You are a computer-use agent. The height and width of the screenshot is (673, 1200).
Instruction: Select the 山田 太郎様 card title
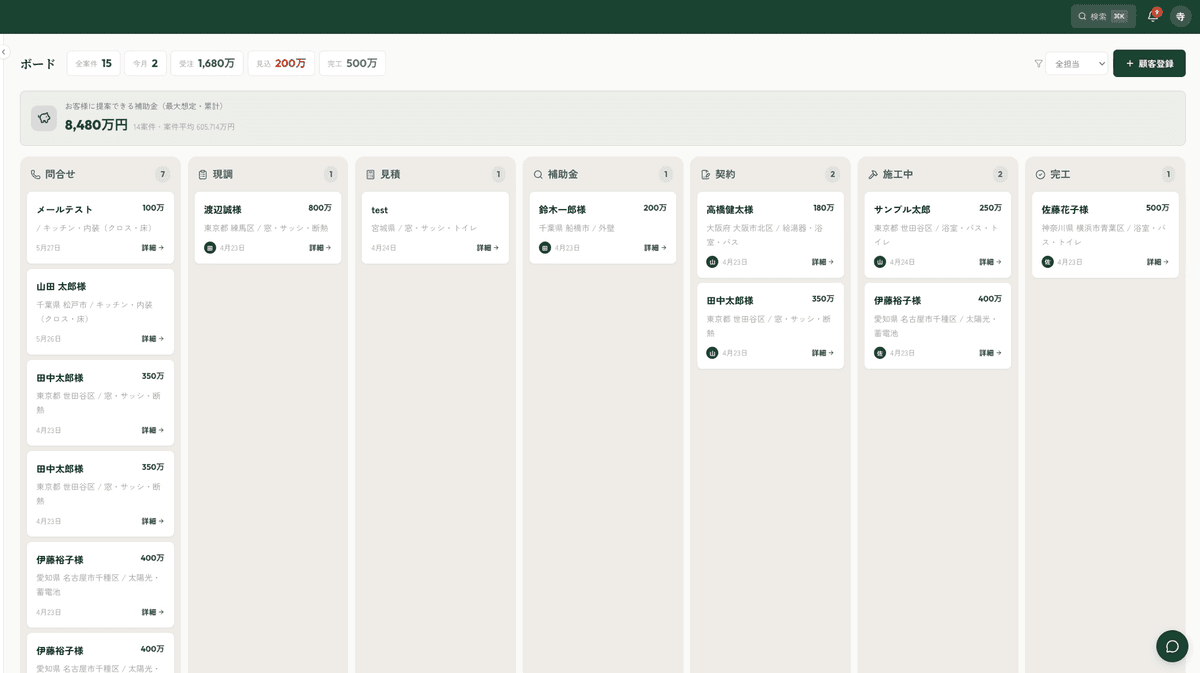pos(61,287)
